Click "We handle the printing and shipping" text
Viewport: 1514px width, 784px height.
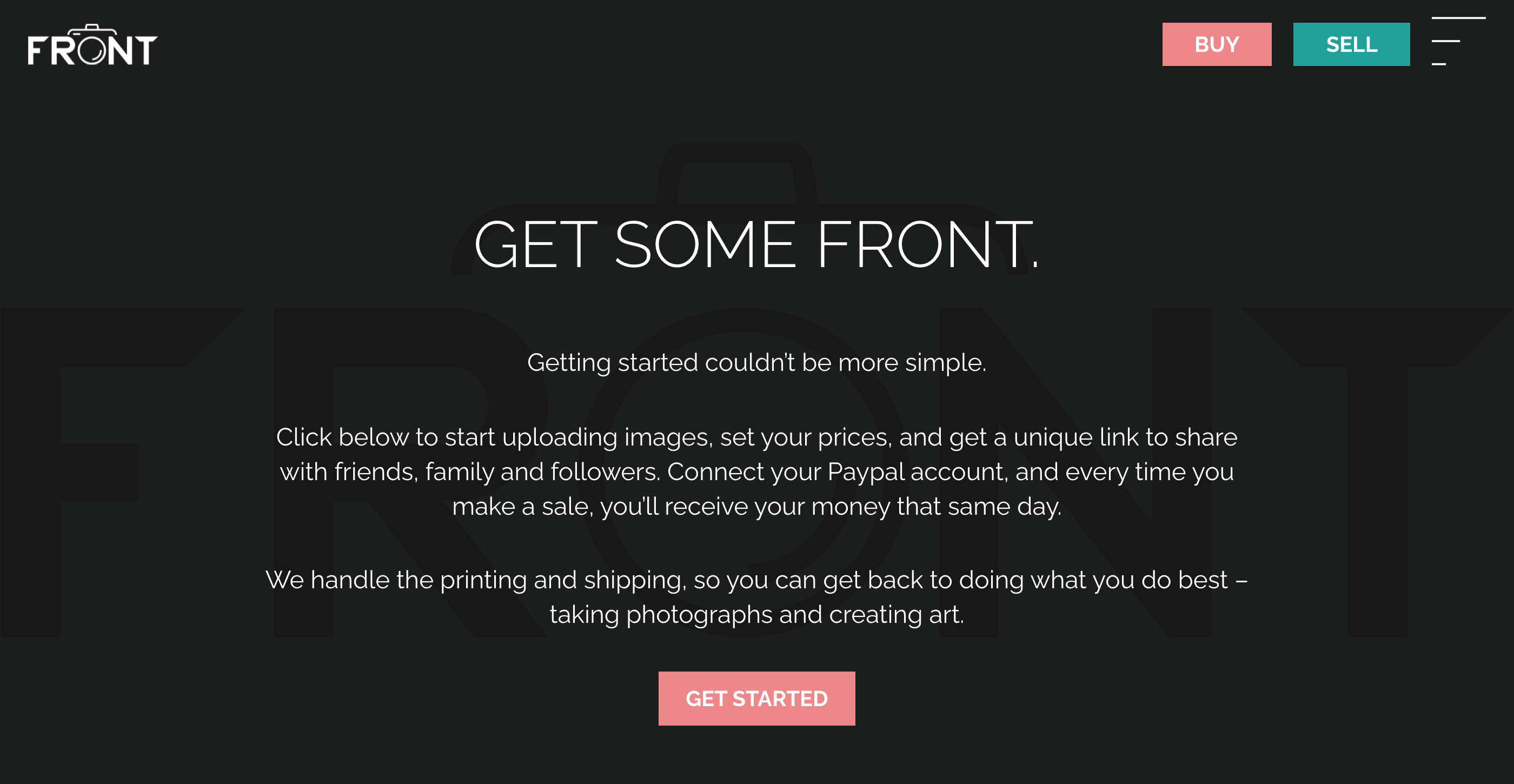pos(475,580)
